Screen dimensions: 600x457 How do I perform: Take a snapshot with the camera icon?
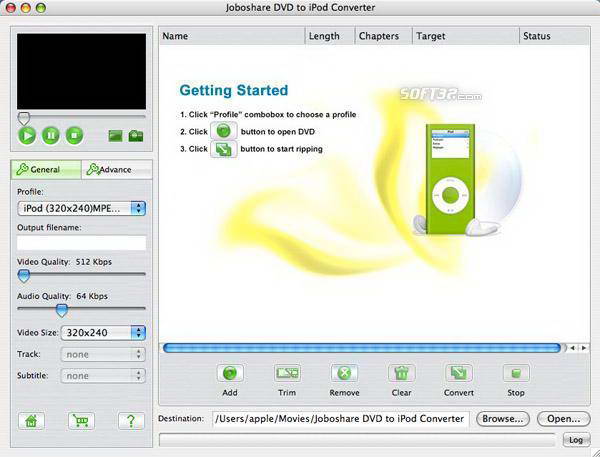136,136
